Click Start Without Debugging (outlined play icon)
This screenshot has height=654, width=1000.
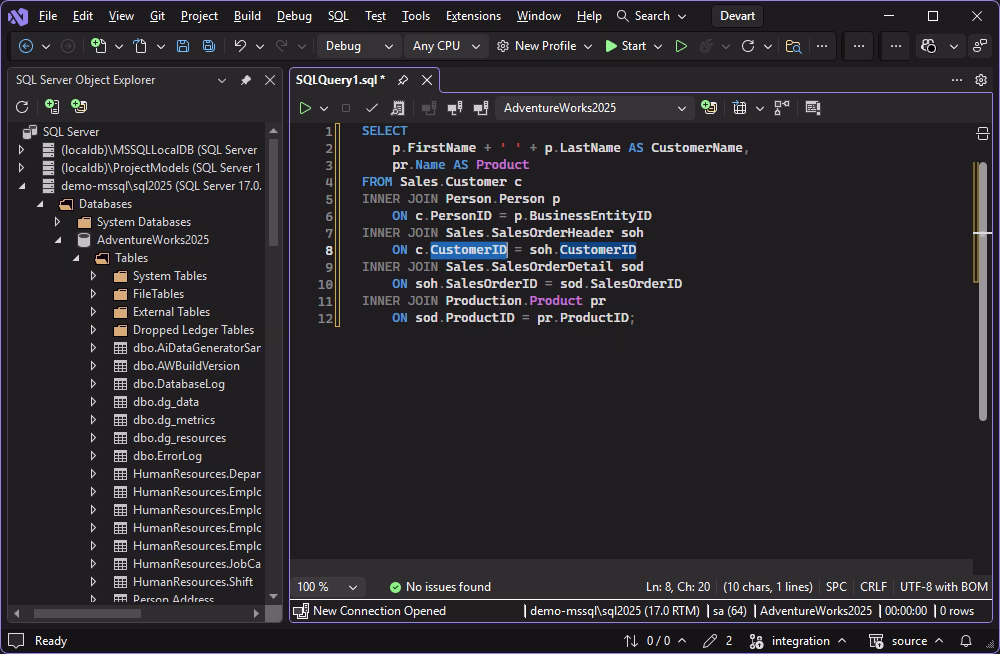click(681, 46)
